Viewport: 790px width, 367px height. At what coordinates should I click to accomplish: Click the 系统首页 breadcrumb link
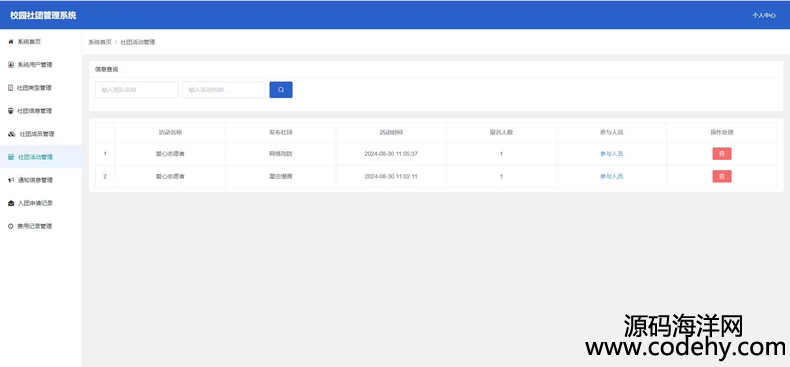[x=100, y=42]
